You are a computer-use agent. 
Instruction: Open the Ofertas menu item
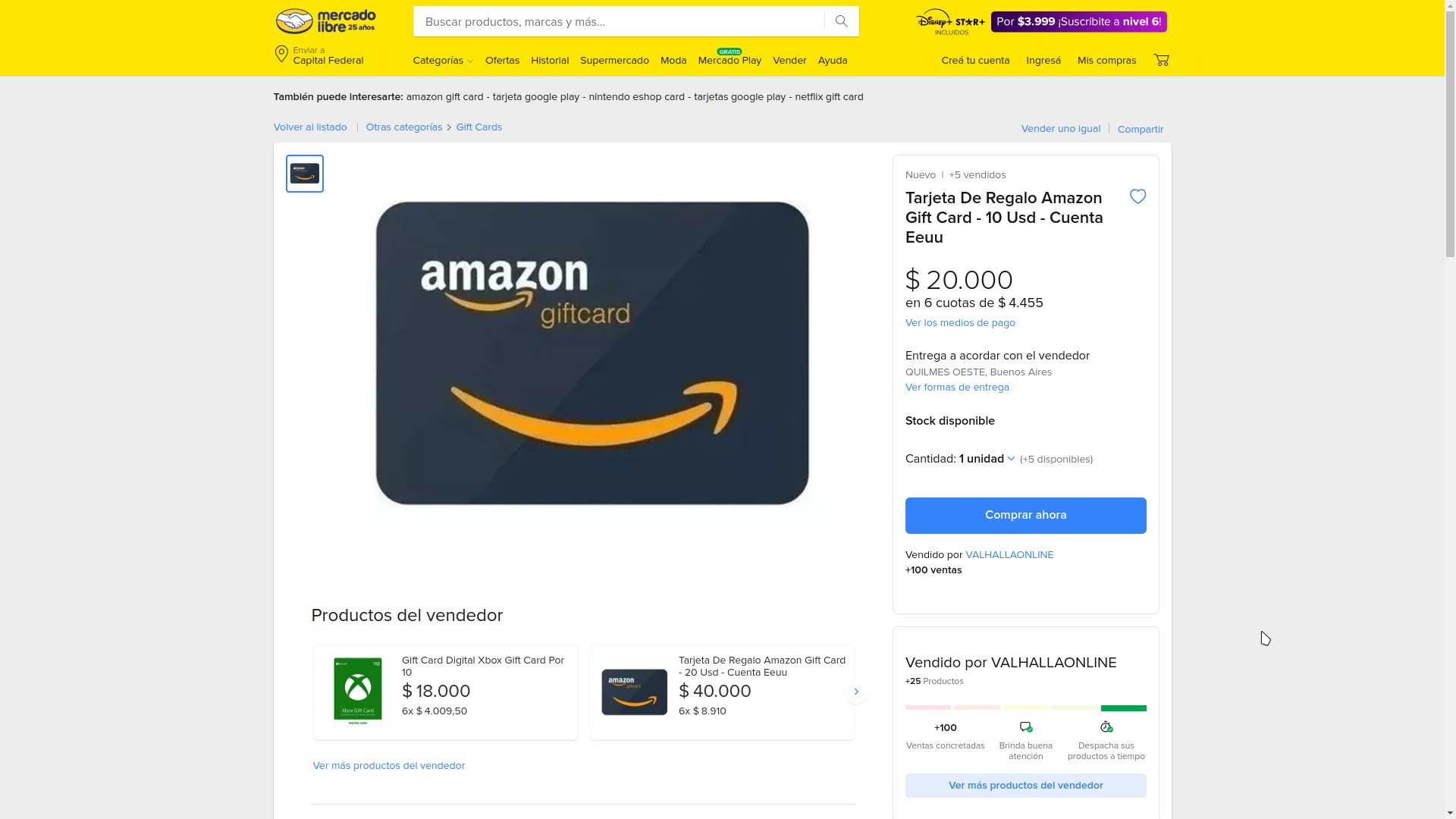tap(502, 61)
